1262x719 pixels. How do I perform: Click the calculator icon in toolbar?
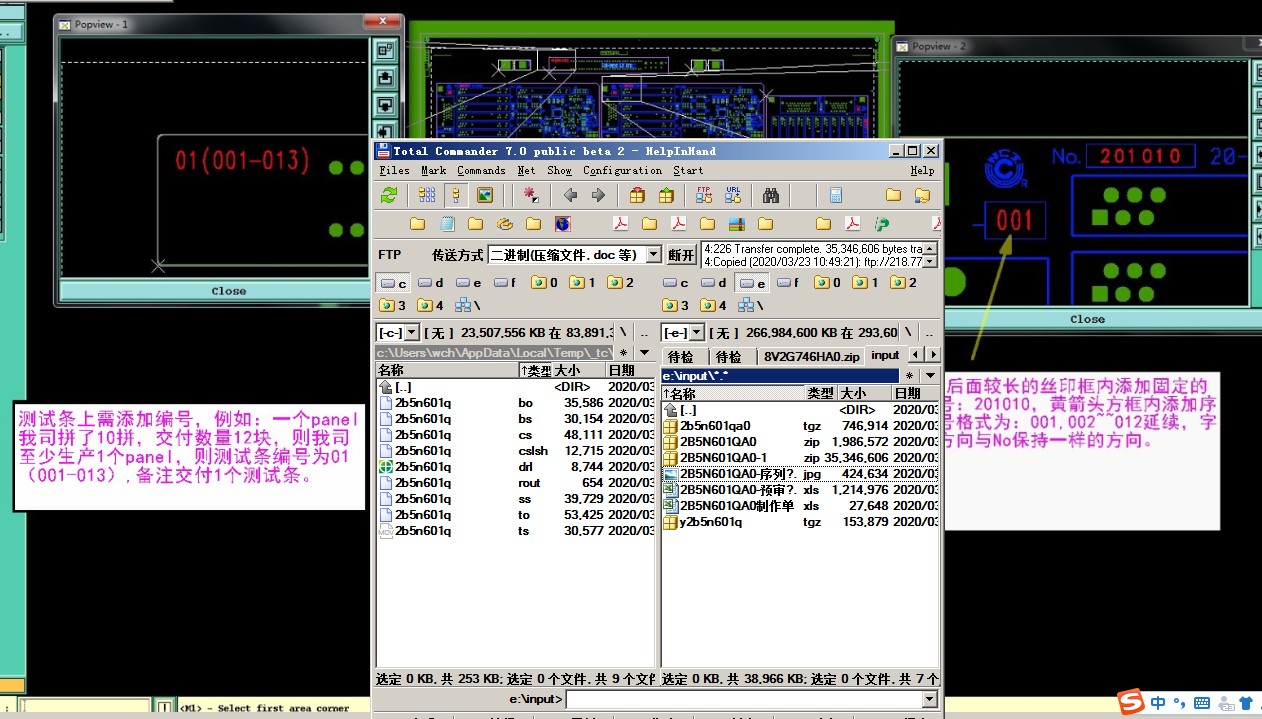point(836,195)
